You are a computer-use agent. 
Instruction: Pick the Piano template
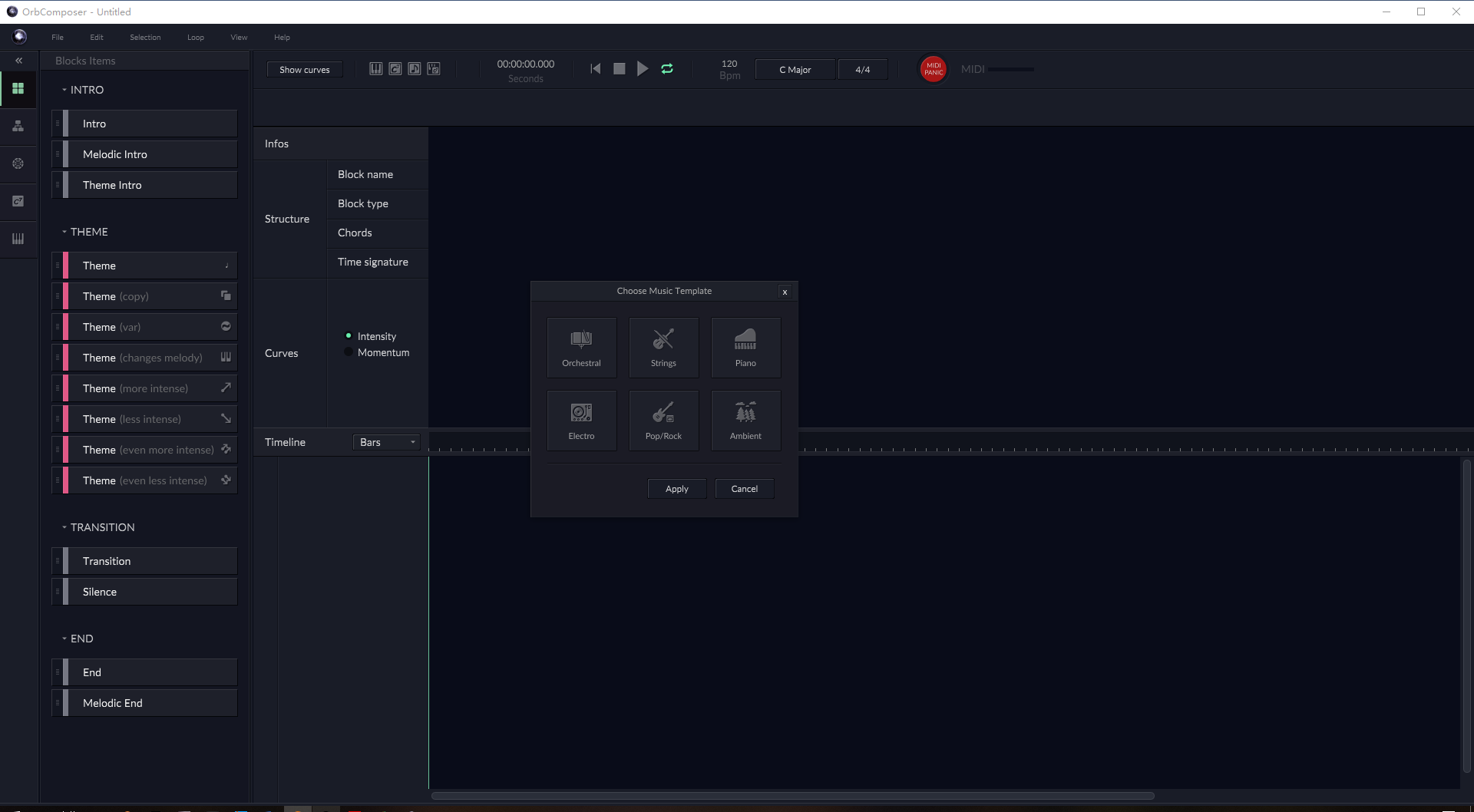tap(745, 347)
